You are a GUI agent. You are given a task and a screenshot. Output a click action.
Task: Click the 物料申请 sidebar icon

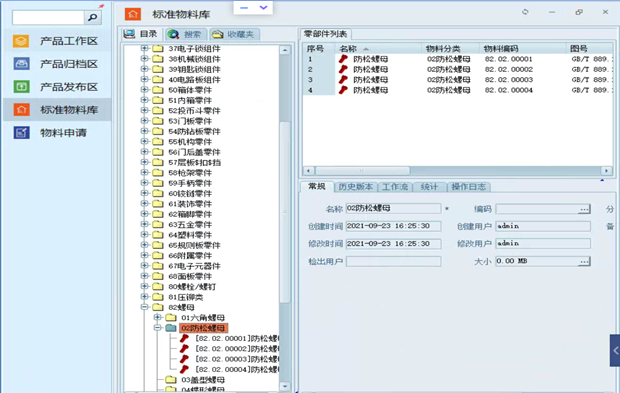tap(21, 132)
